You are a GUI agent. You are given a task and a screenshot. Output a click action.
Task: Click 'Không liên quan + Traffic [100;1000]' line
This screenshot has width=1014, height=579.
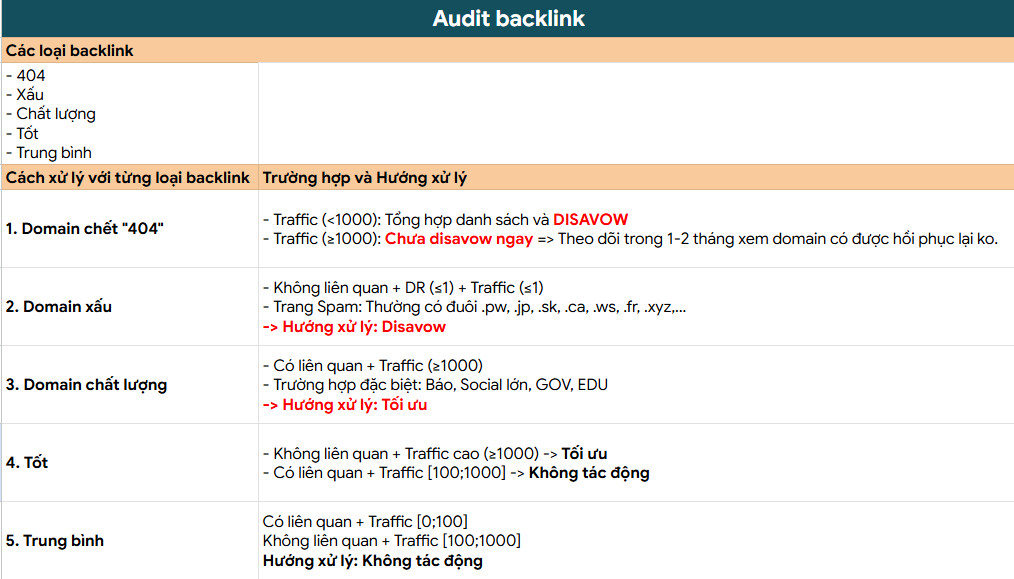coord(392,541)
